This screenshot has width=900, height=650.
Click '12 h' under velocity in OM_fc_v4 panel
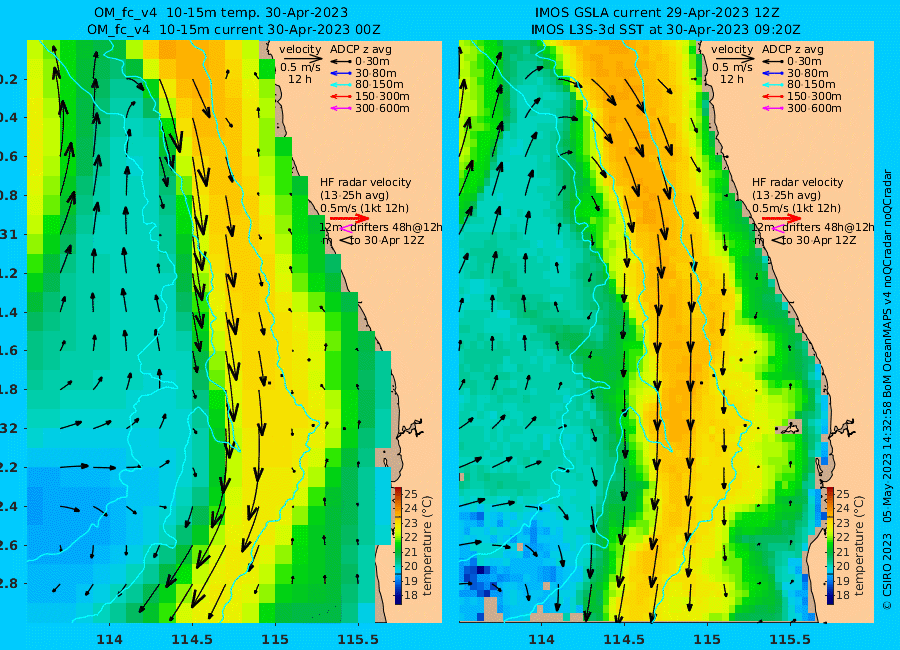pyautogui.click(x=300, y=79)
